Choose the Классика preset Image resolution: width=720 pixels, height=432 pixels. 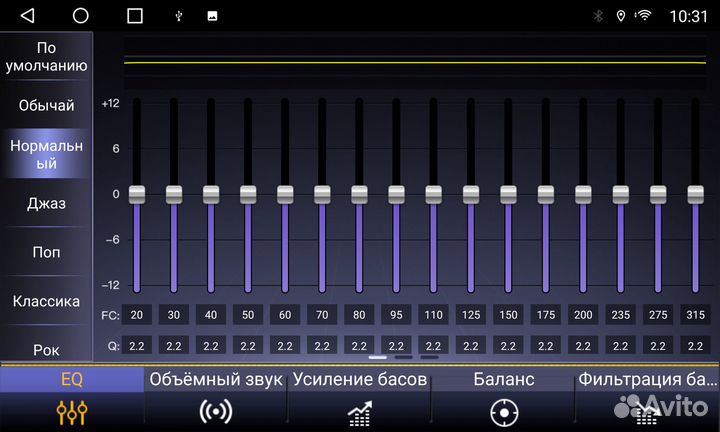[x=46, y=301]
